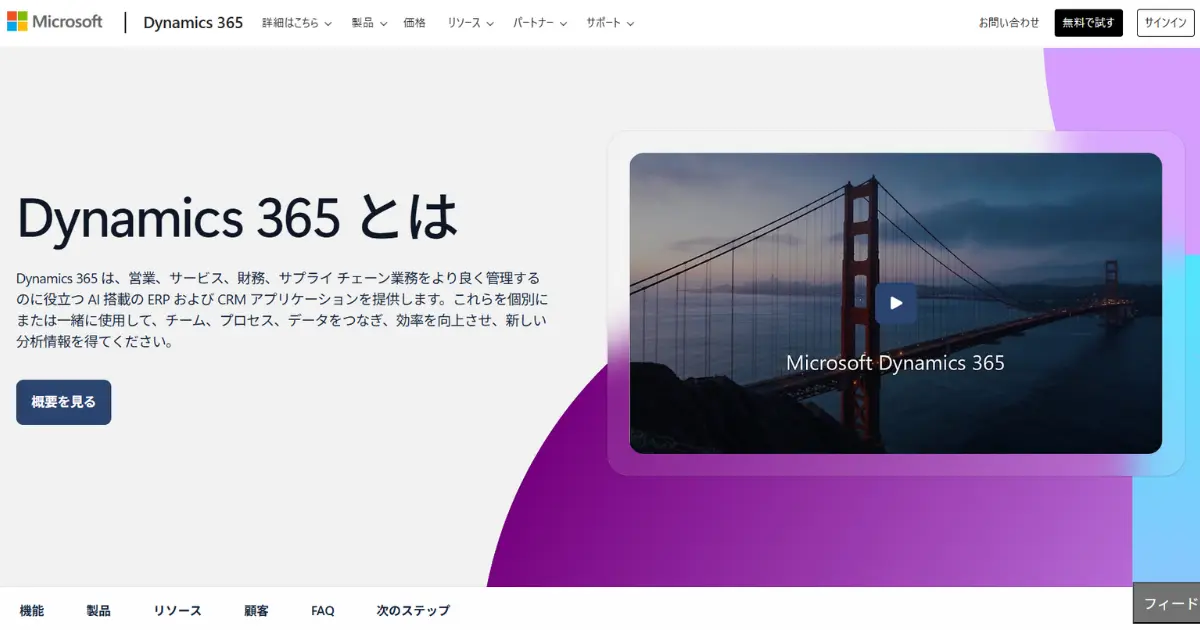Open お問い合わせ contact link
Screen dimensions: 1200x630
pyautogui.click(x=1008, y=21)
